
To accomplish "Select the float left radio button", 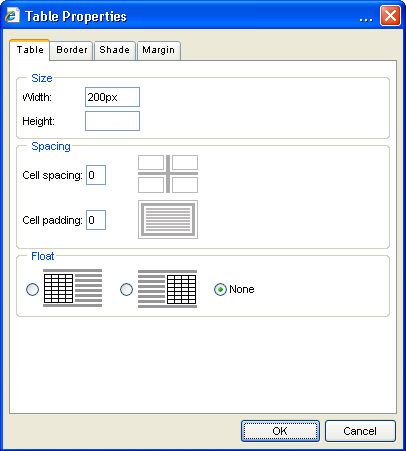I will (x=32, y=289).
